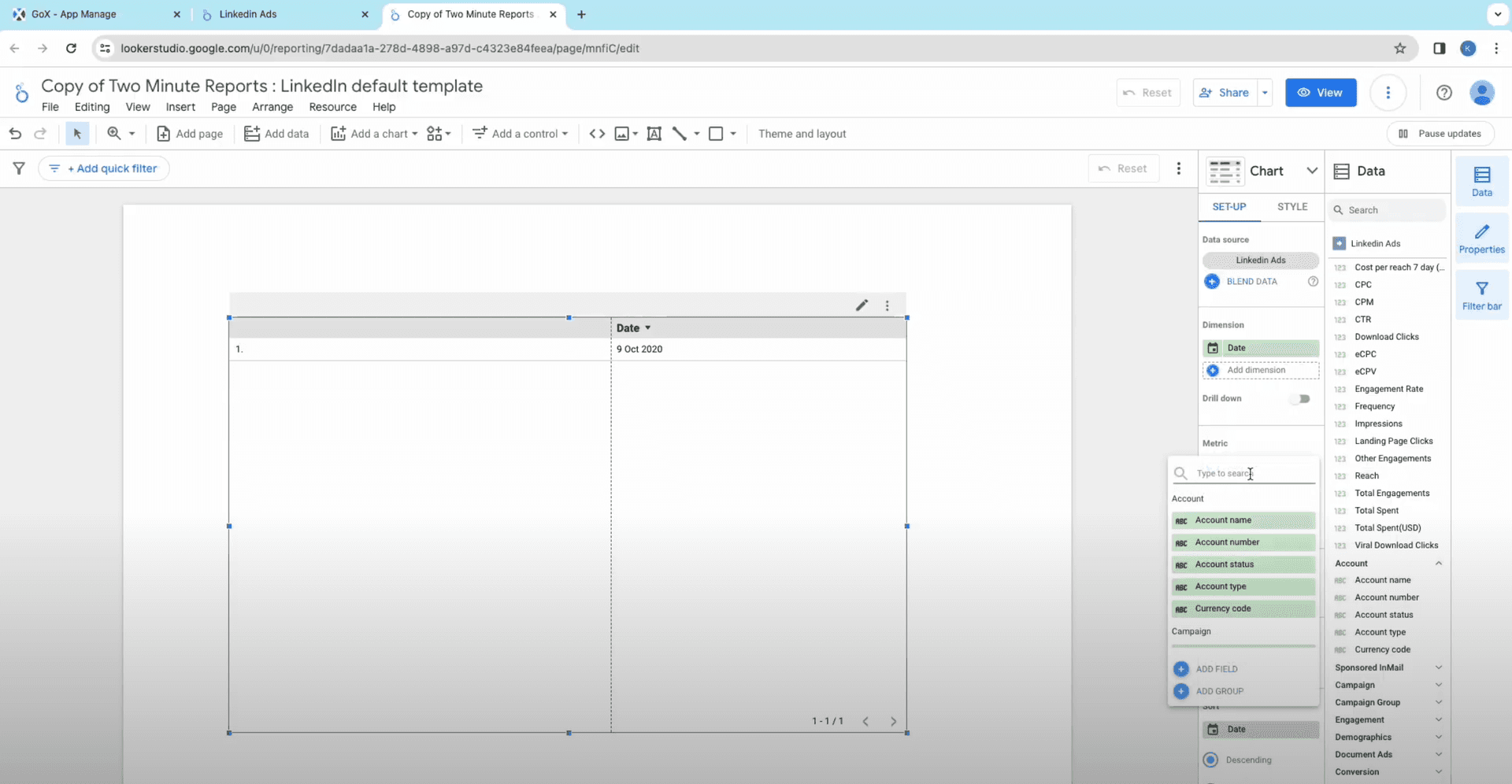The width and height of the screenshot is (1512, 784).
Task: Expand the Document Ads field group
Action: [1439, 754]
